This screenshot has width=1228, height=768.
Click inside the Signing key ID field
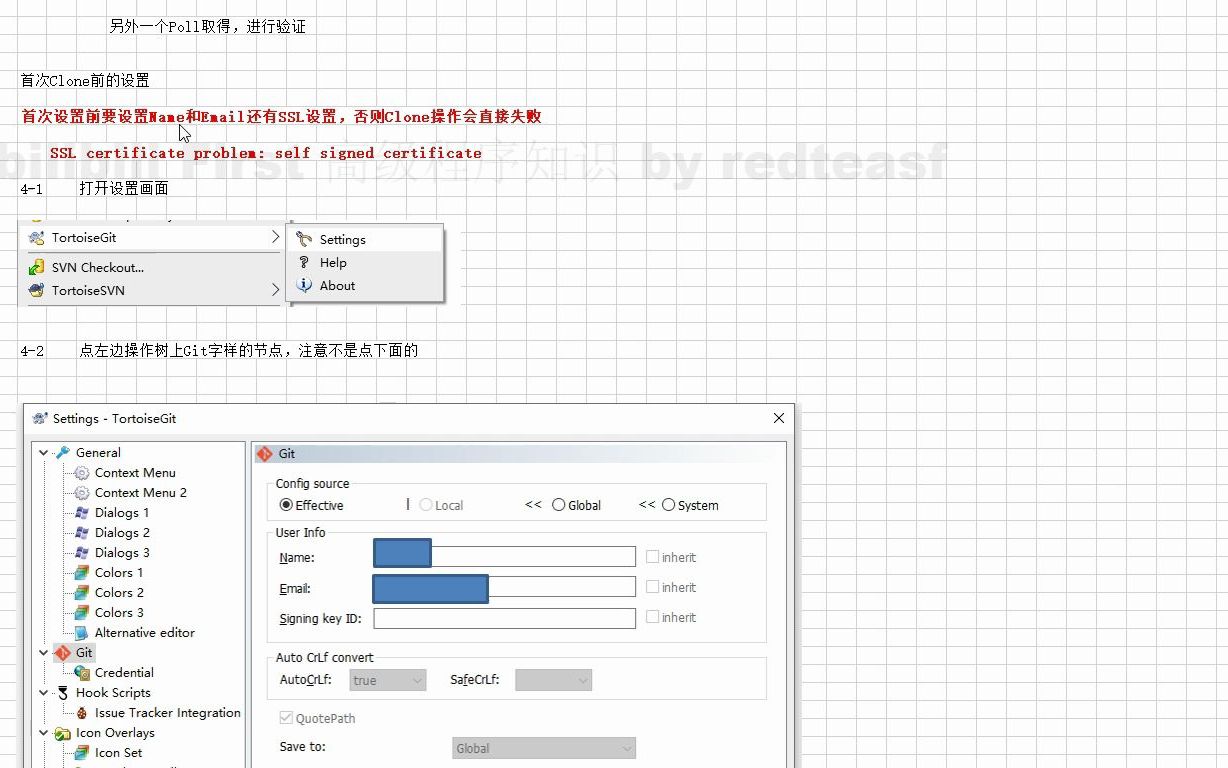(x=504, y=618)
